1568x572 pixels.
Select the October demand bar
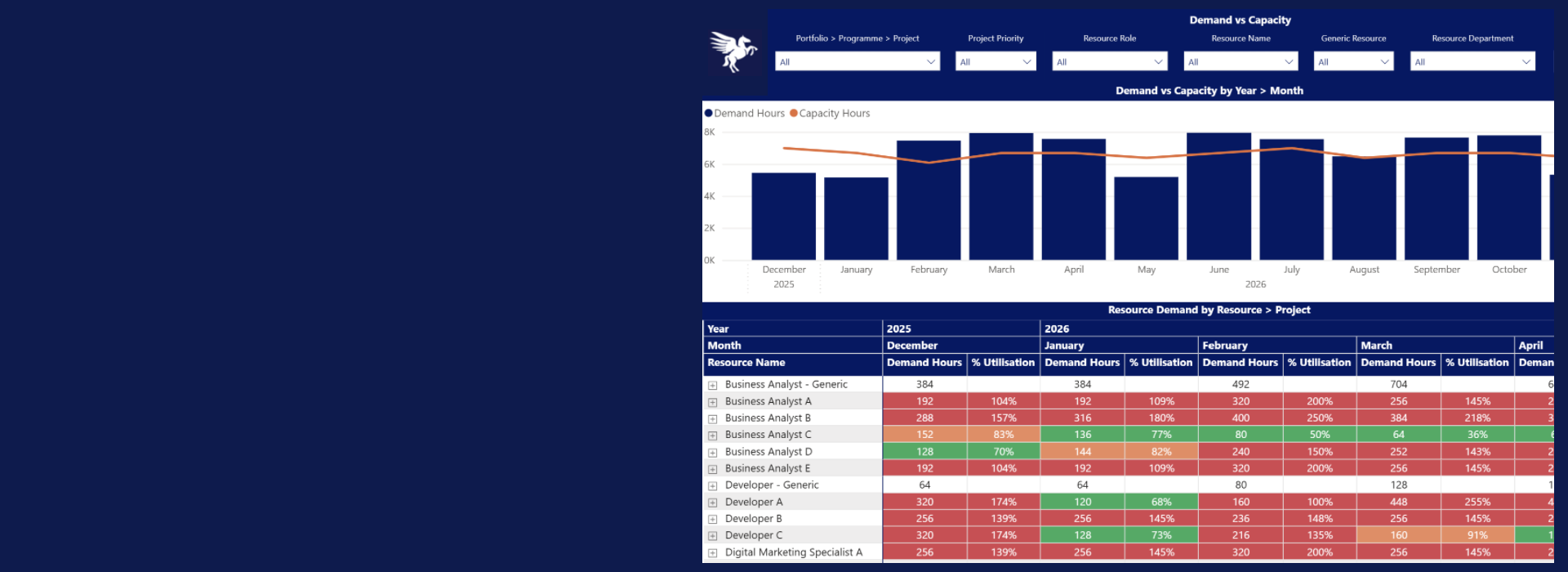coord(1509,198)
